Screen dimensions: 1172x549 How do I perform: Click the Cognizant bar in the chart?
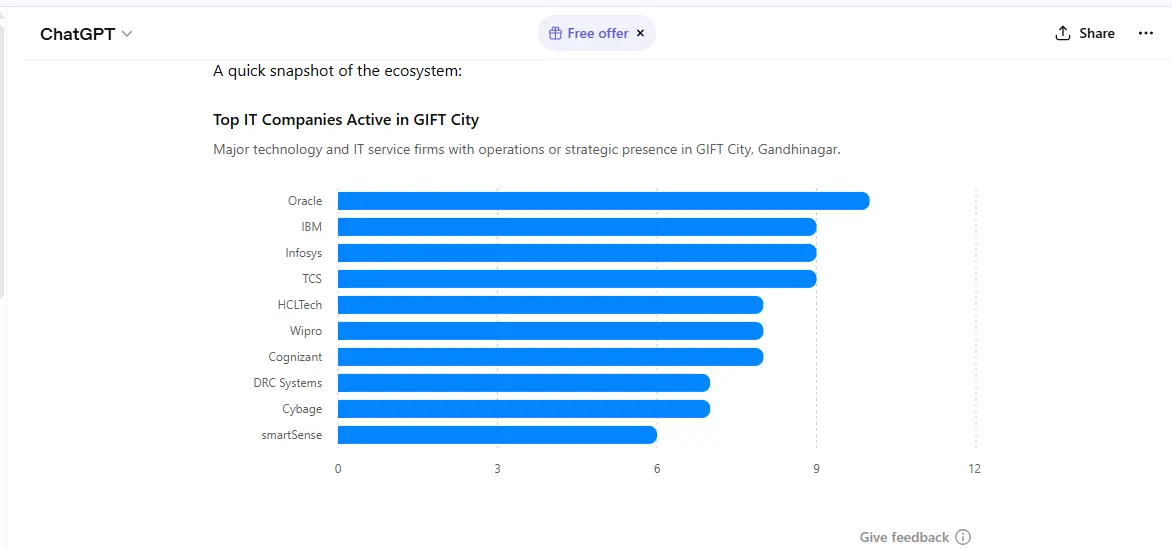[x=550, y=357]
